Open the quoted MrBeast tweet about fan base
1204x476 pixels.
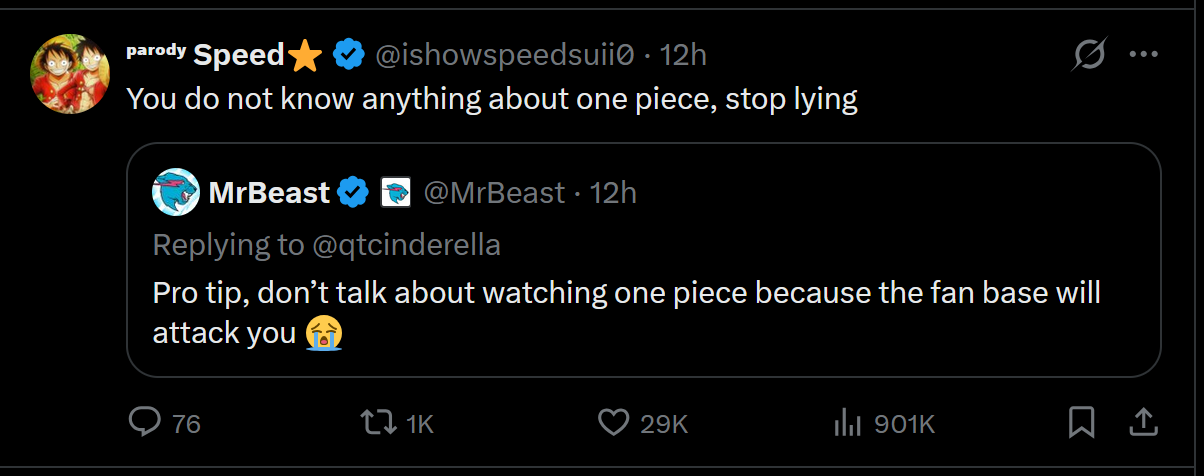[x=626, y=312]
